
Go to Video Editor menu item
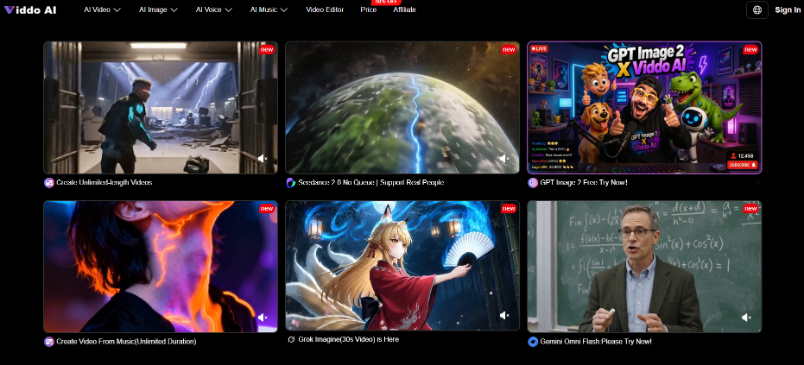click(325, 10)
